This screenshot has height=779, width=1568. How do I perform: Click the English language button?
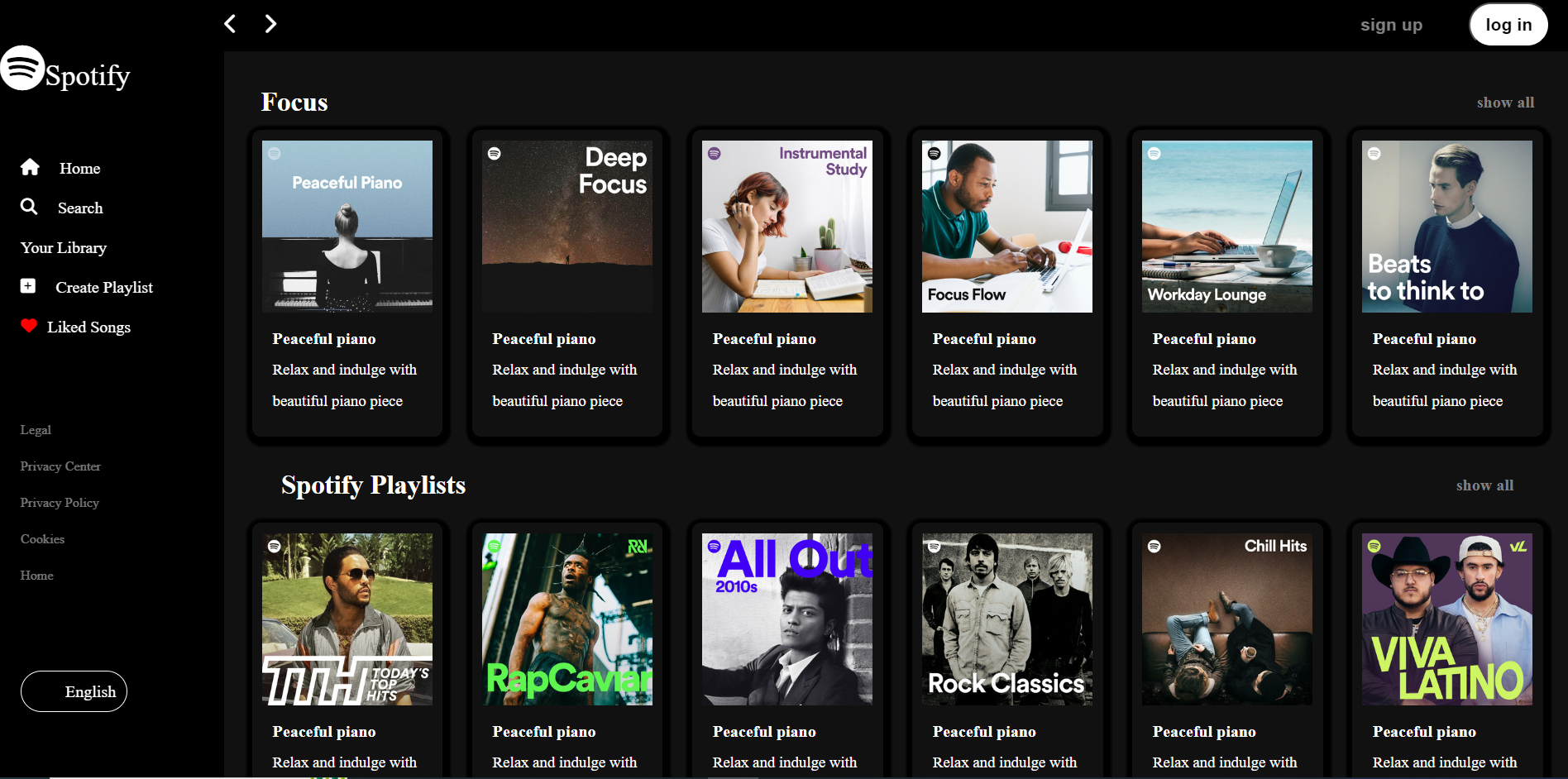click(74, 691)
